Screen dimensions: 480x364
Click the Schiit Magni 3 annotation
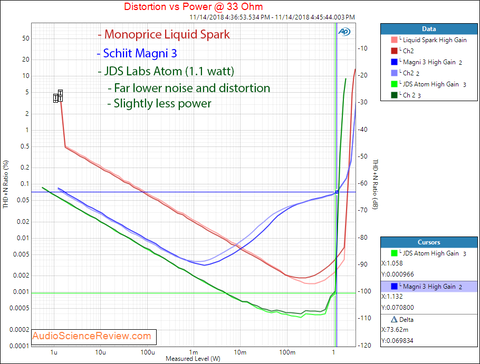coord(137,53)
